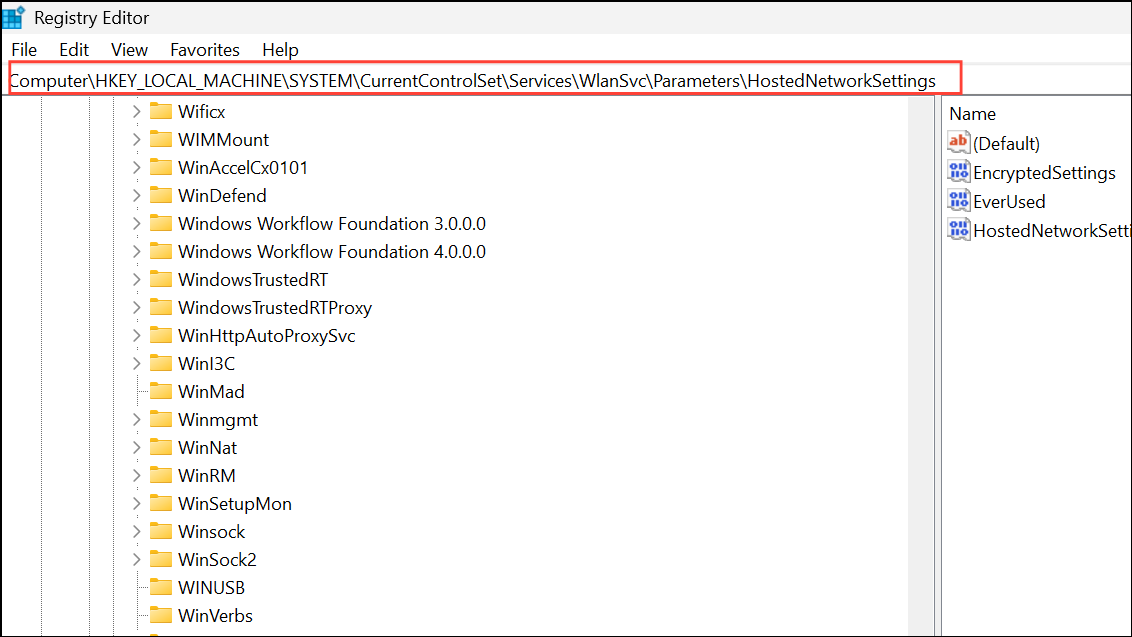Viewport: 1132px width, 637px height.
Task: Click the WinNat folder icon
Action: [160, 447]
